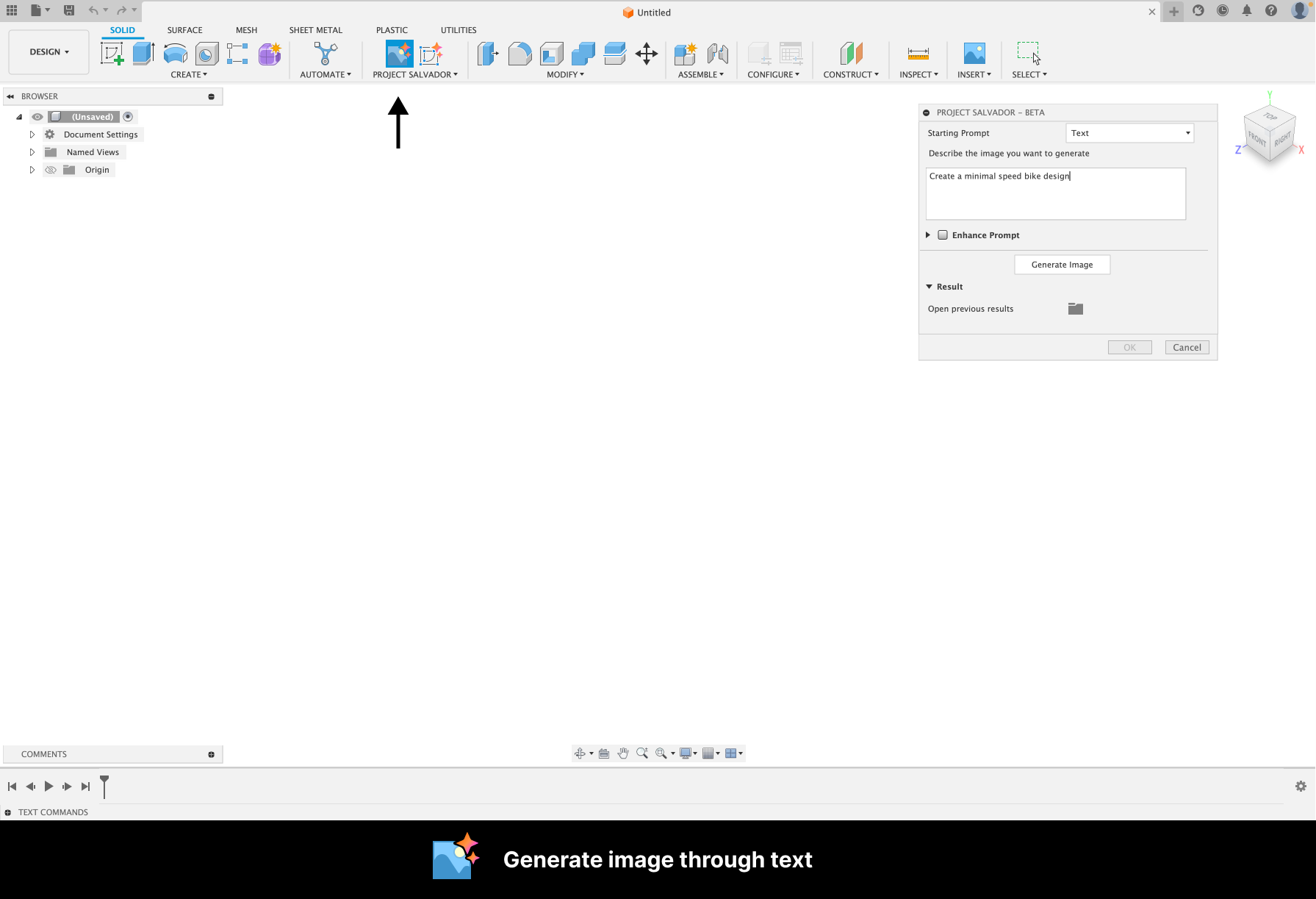Click the highlighted Project Salvador image generation icon
The height and width of the screenshot is (899, 1316).
400,54
